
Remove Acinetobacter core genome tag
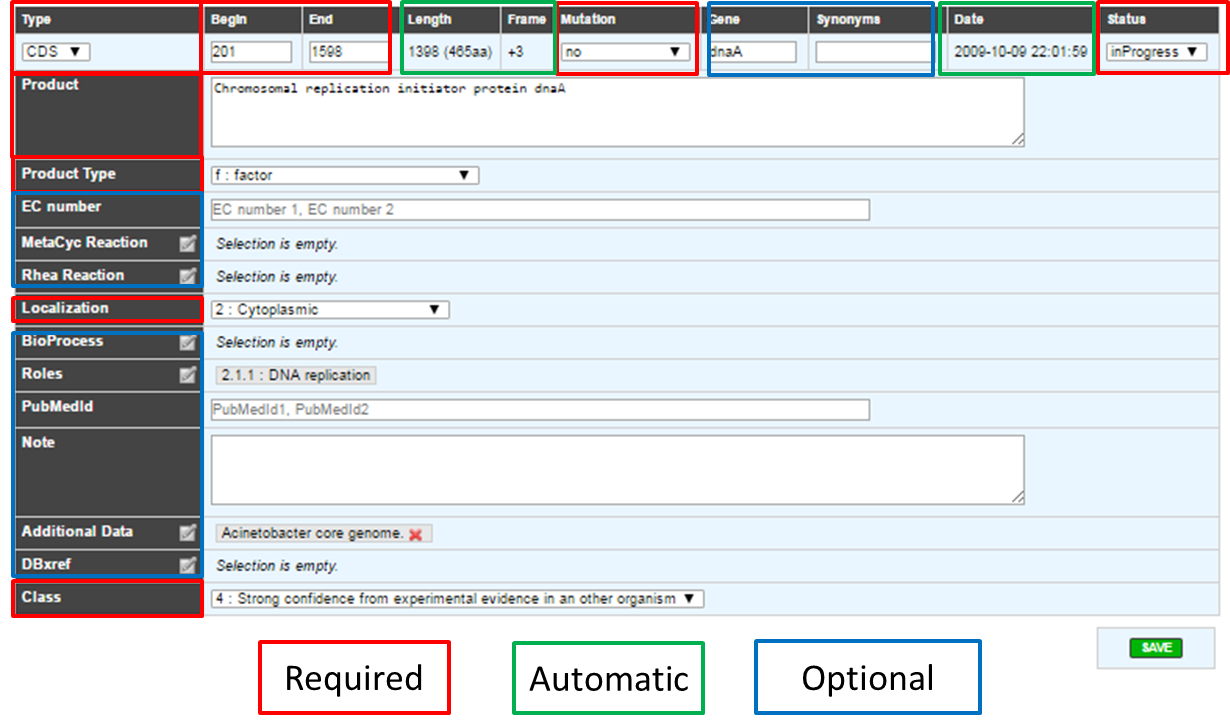[415, 535]
